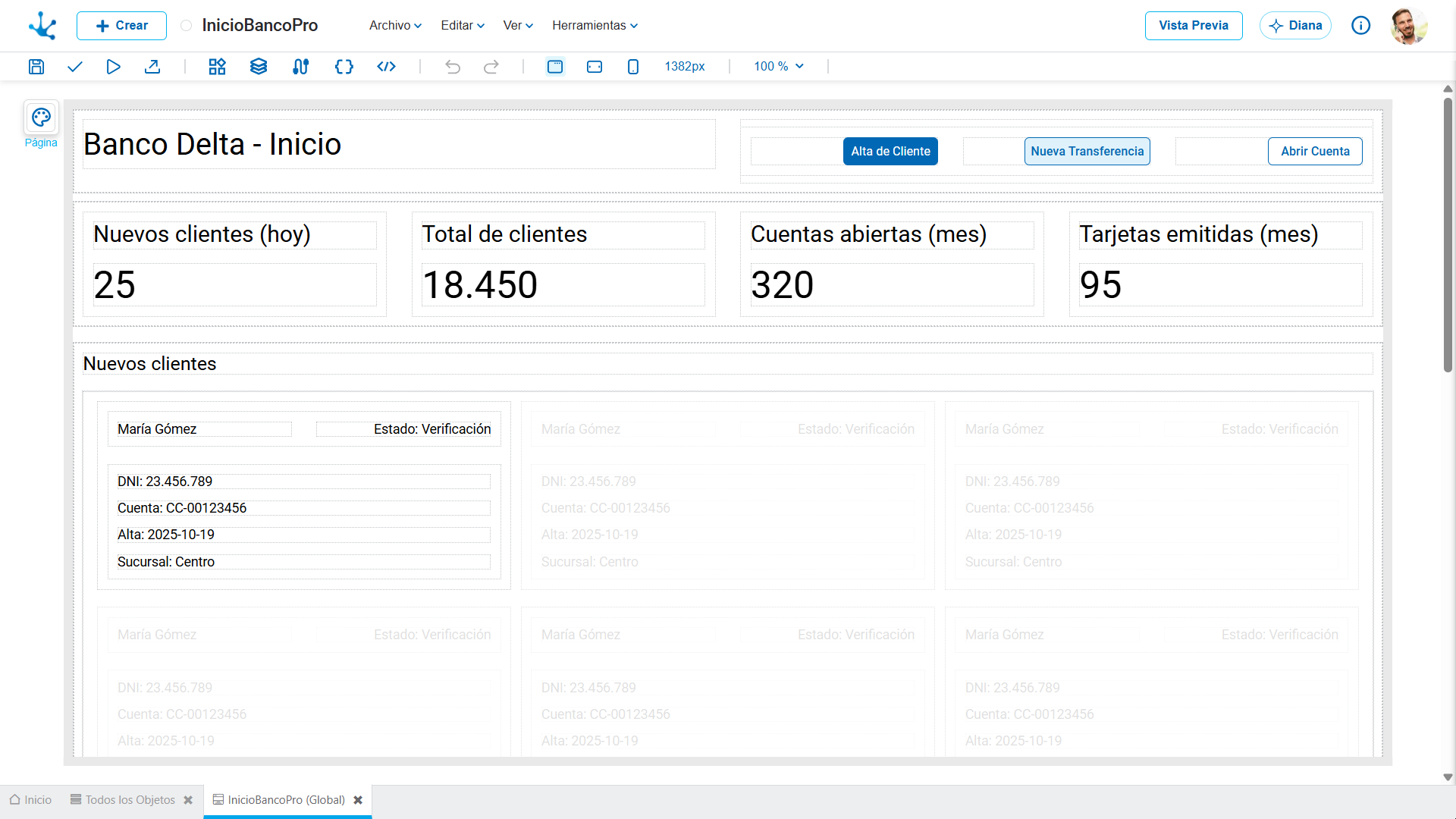The width and height of the screenshot is (1456, 819).
Task: Open the Página palette icon
Action: [41, 118]
